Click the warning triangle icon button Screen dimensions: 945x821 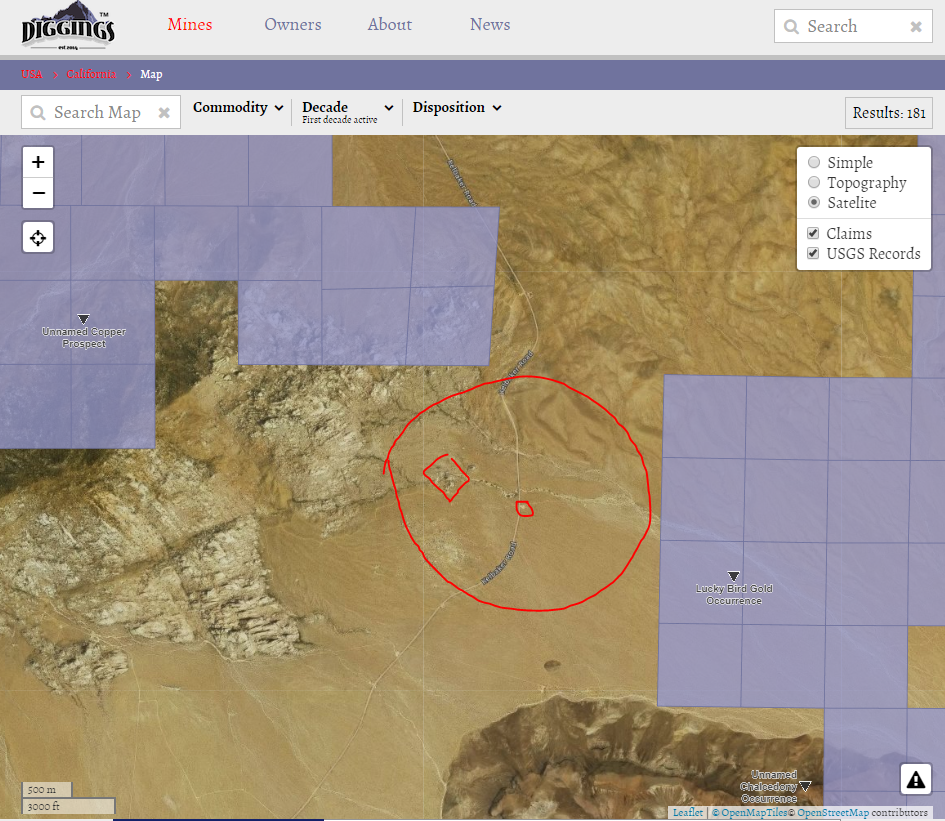[x=916, y=778]
